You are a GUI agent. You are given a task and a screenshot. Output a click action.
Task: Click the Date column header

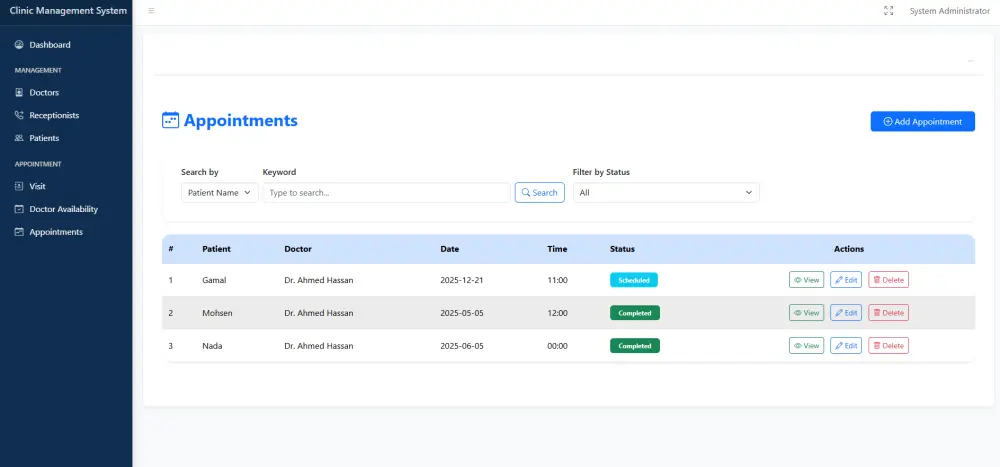[450, 249]
